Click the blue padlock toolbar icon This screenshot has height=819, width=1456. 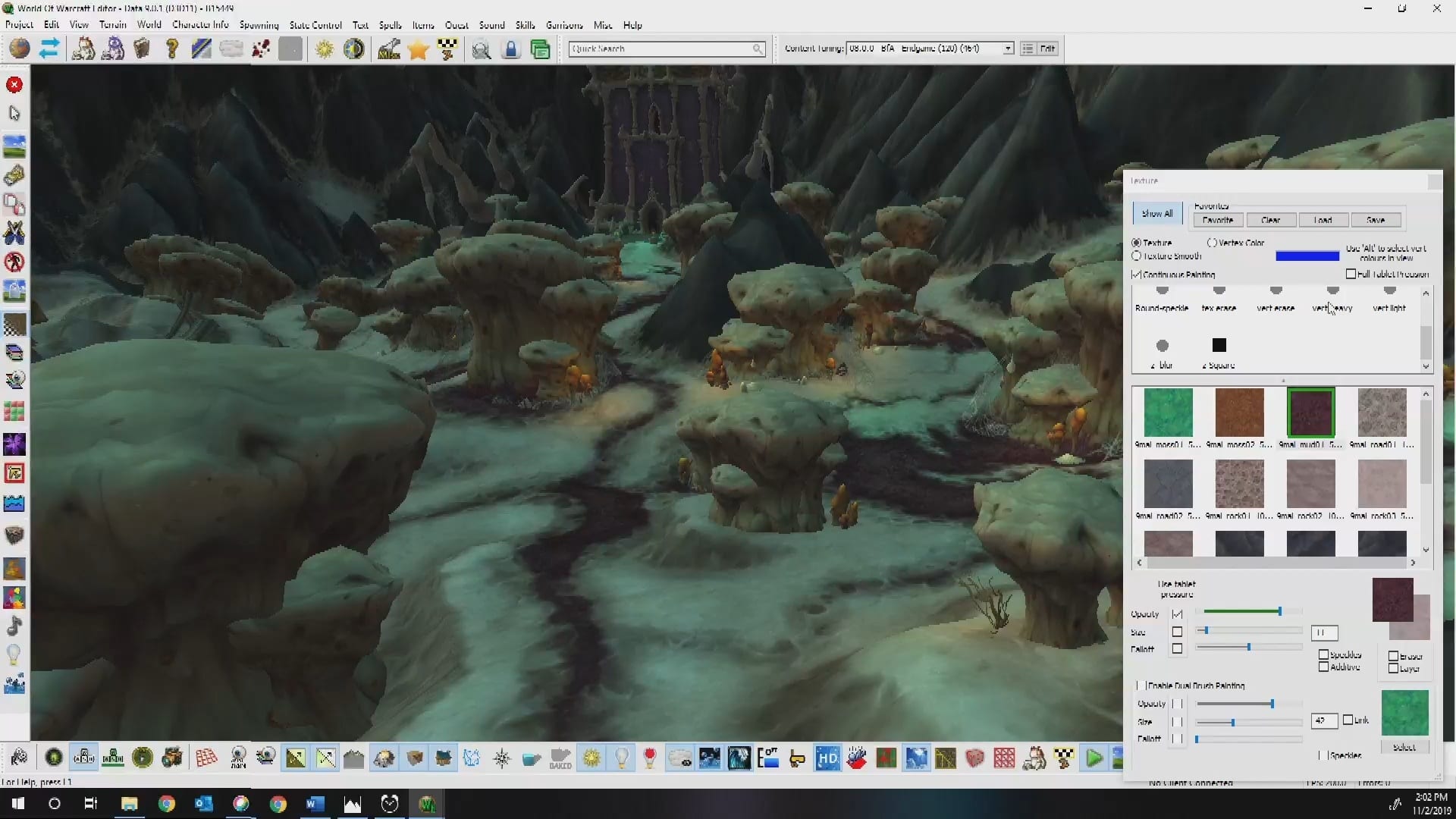(x=511, y=49)
